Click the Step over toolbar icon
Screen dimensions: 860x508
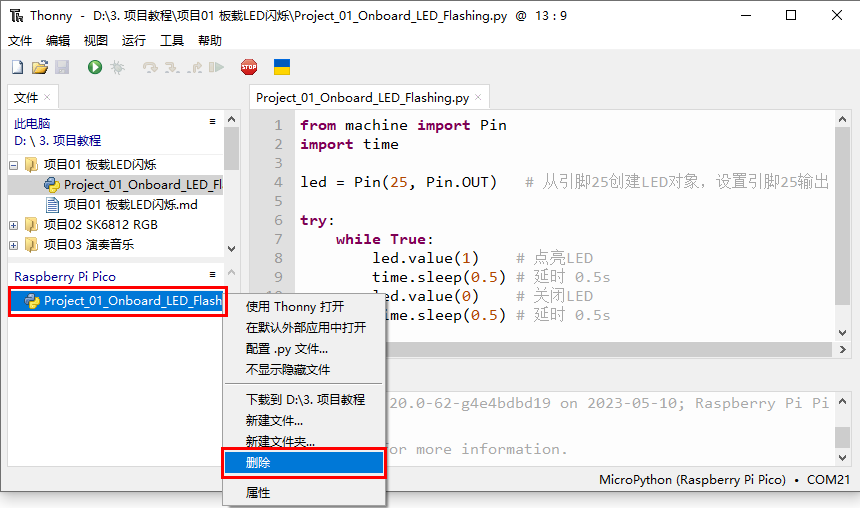pos(150,67)
